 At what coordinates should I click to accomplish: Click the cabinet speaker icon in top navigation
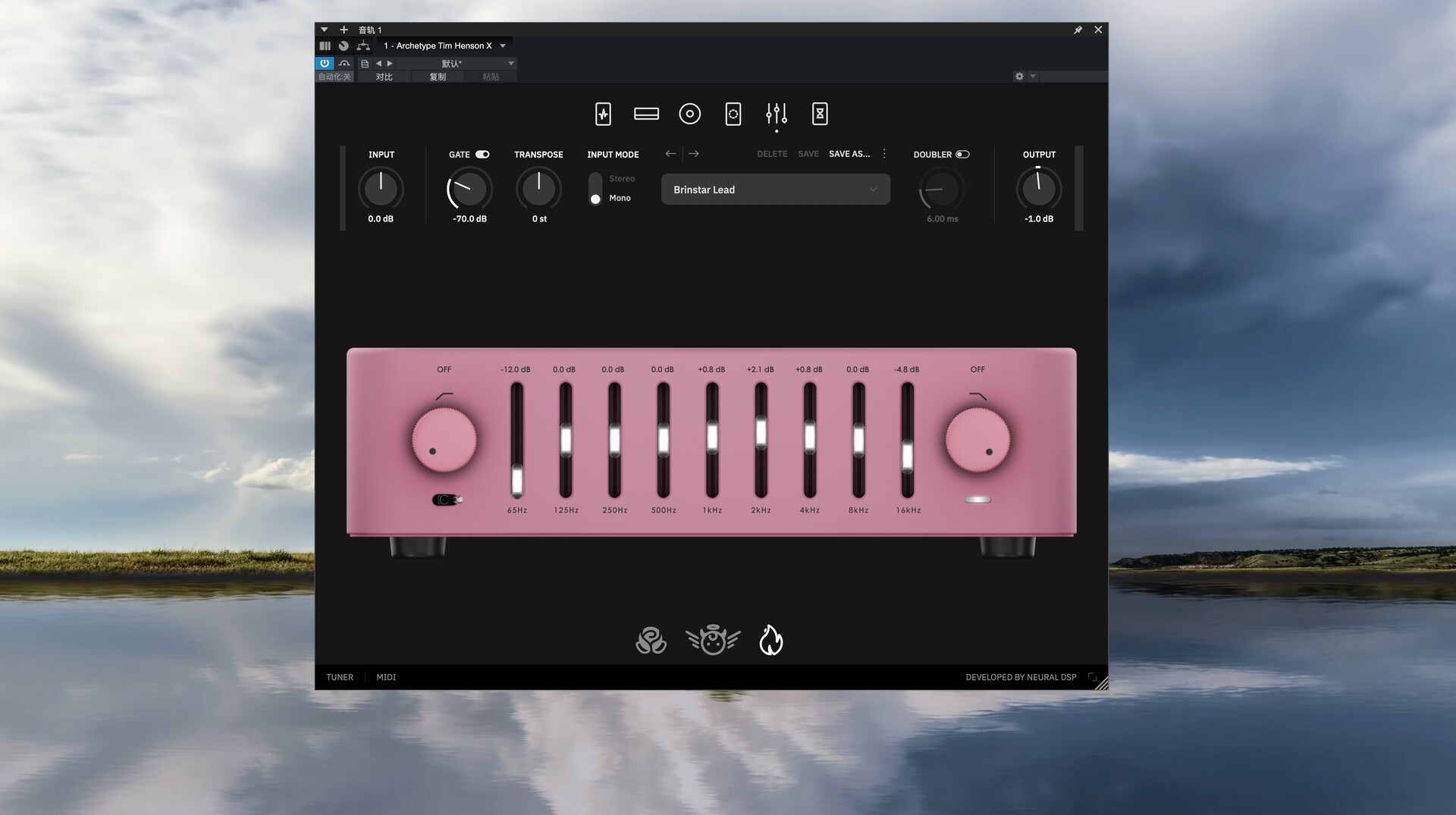coord(733,114)
